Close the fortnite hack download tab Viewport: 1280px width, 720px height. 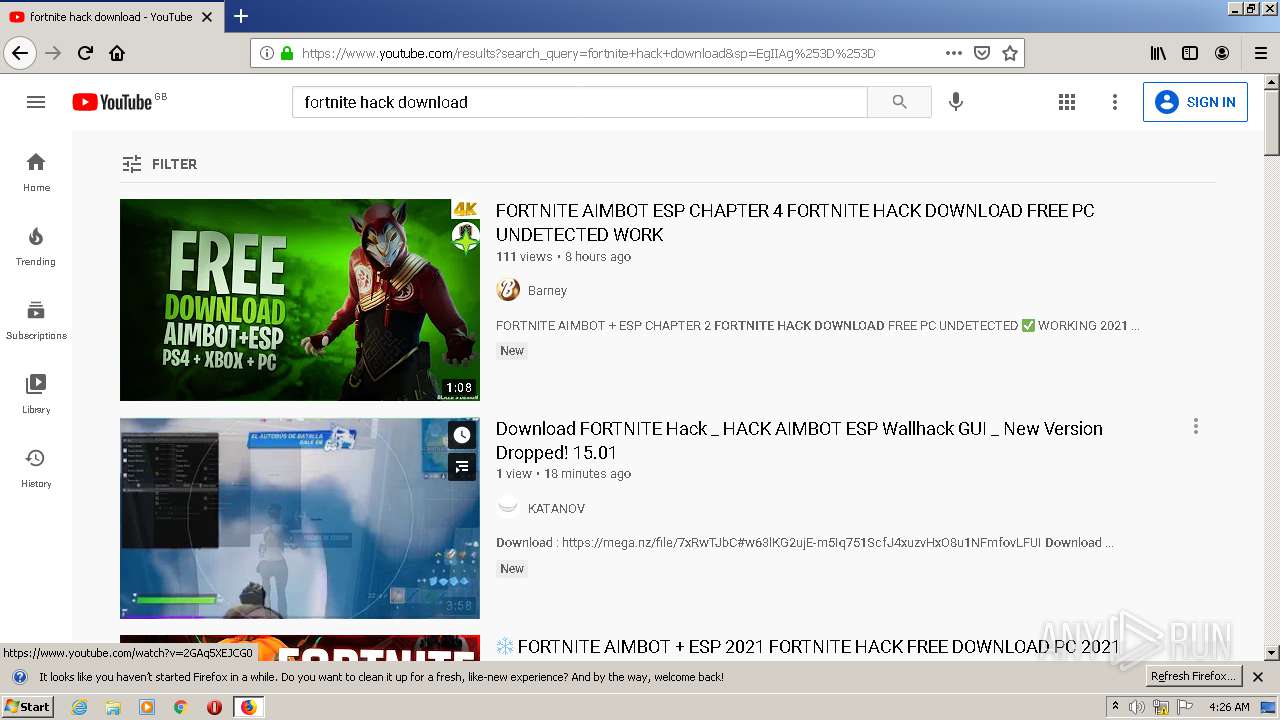tap(207, 16)
